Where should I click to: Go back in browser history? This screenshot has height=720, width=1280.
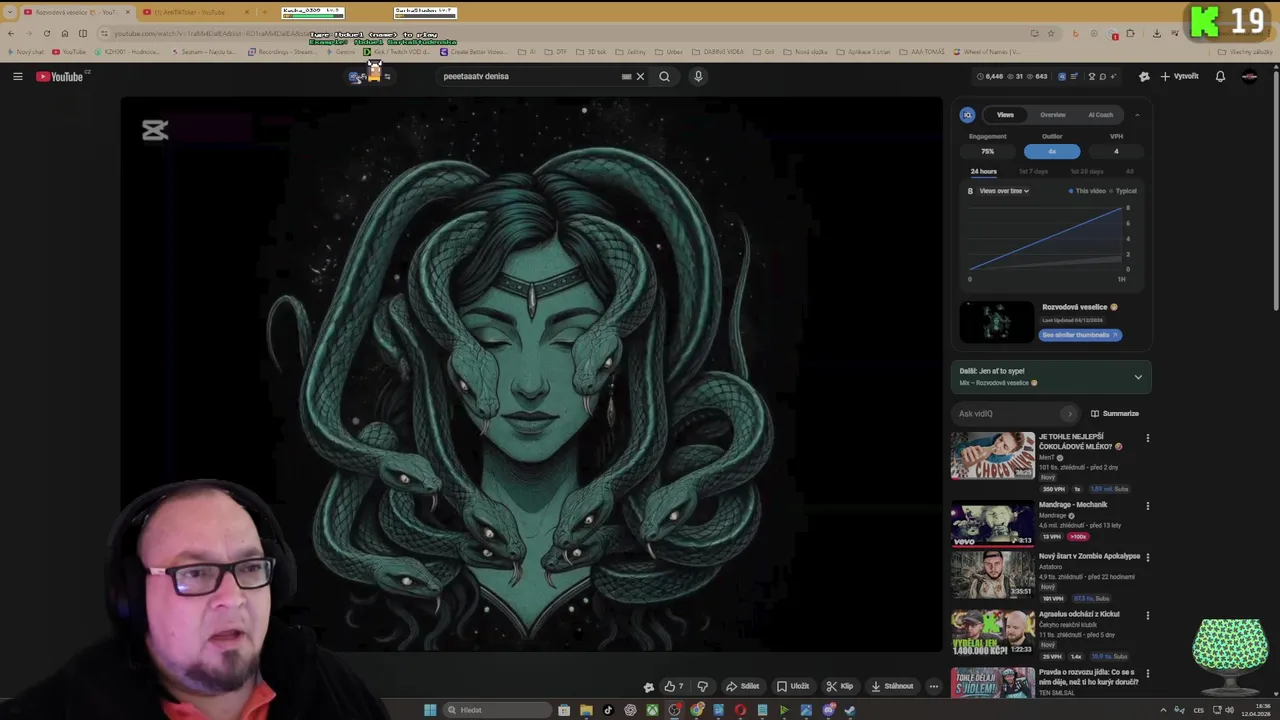point(11,33)
